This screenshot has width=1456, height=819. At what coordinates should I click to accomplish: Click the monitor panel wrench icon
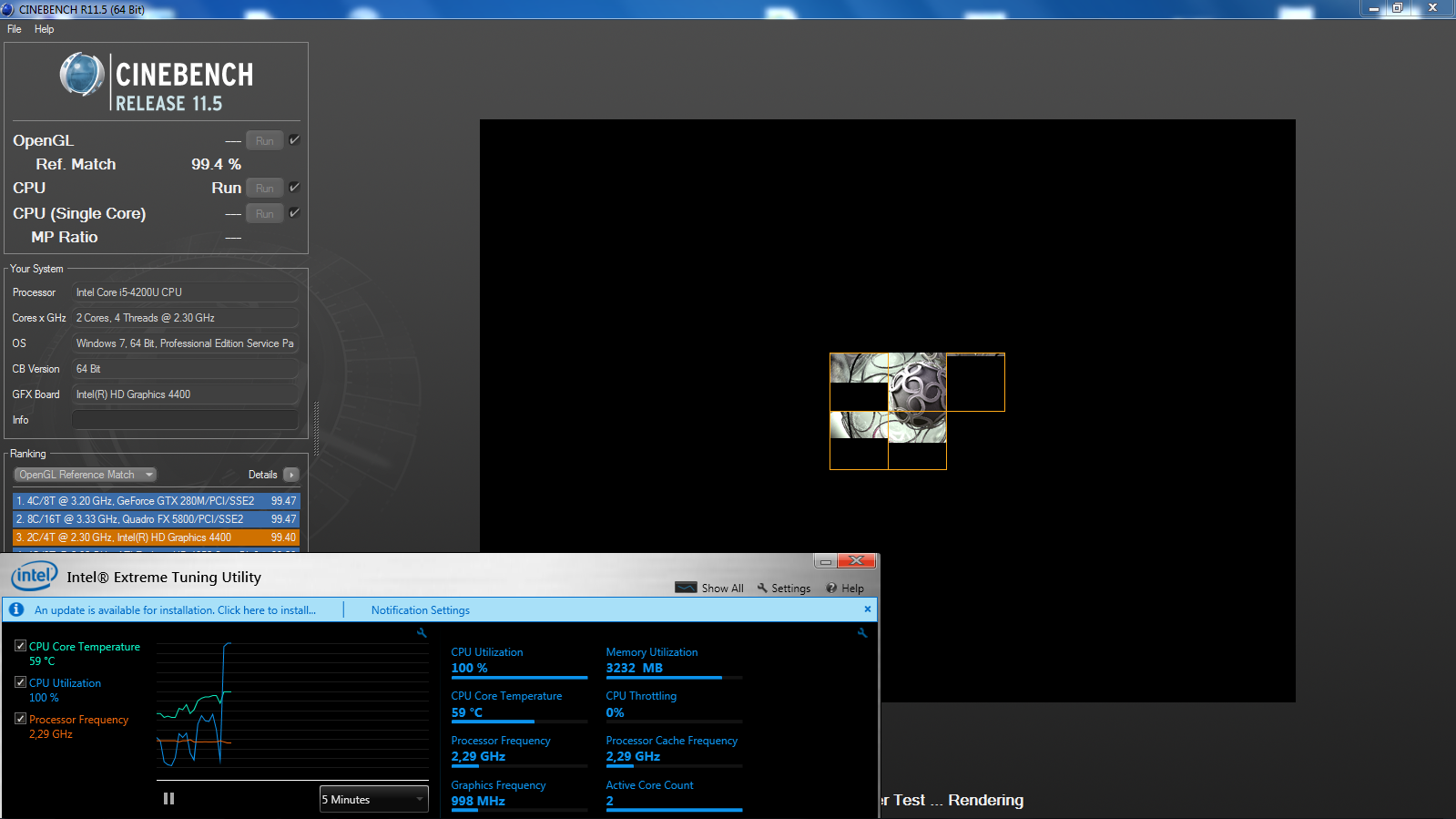(862, 632)
